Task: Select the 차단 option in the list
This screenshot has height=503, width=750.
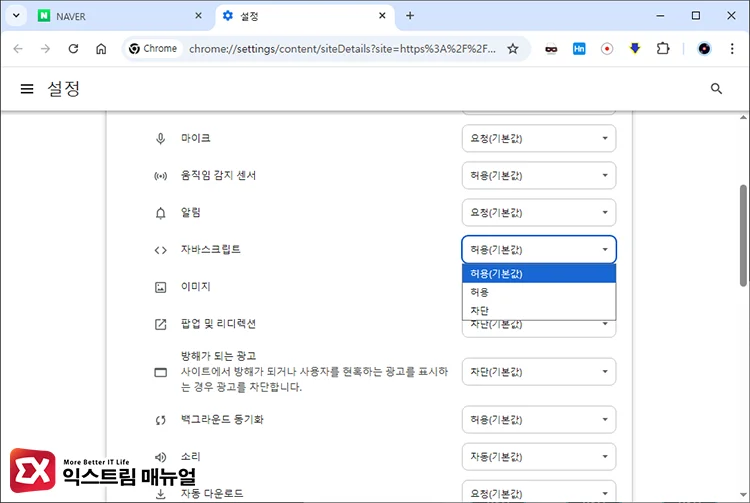Action: [x=539, y=310]
